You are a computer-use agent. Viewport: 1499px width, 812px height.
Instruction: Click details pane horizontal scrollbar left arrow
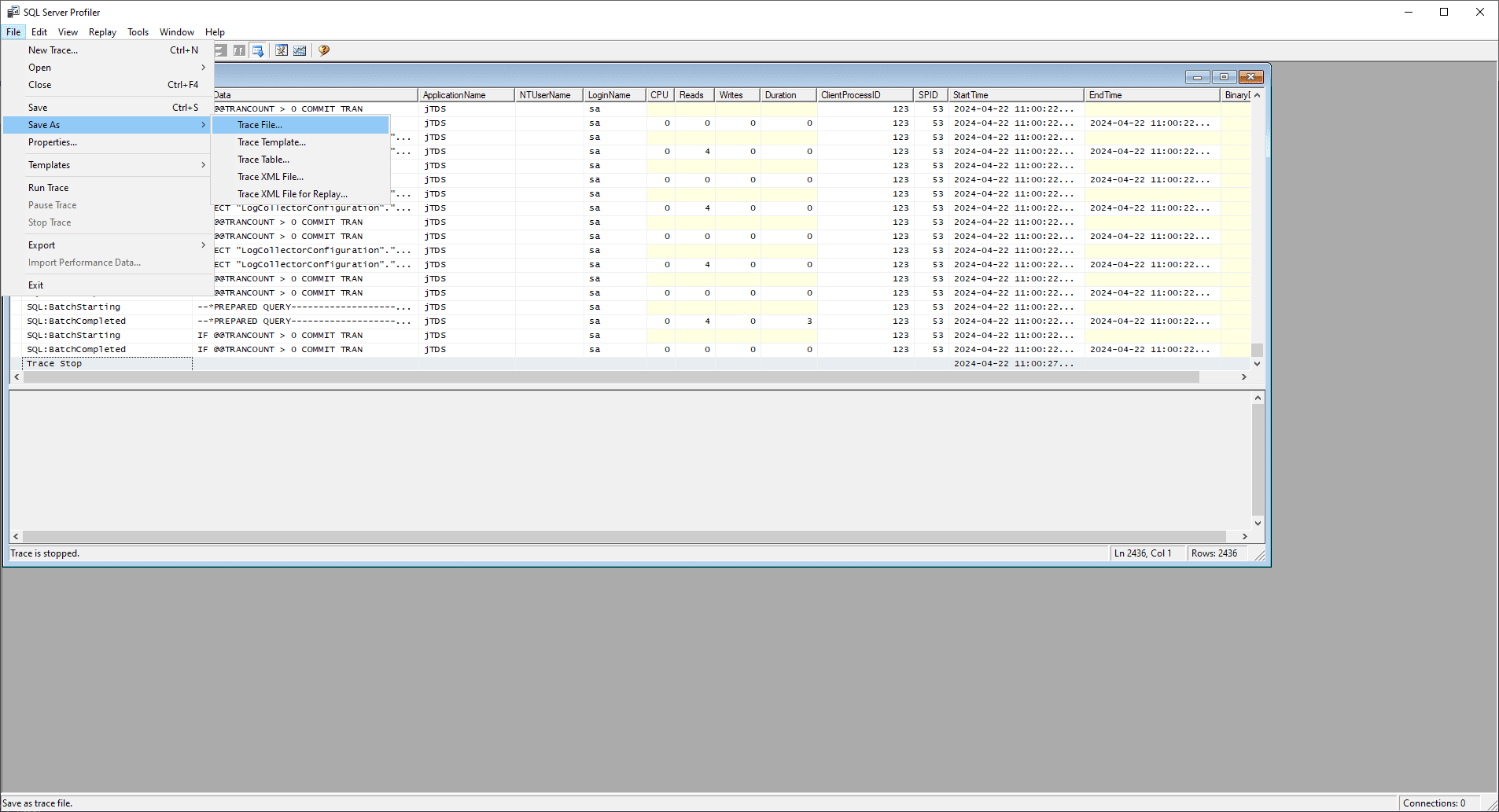tap(17, 537)
